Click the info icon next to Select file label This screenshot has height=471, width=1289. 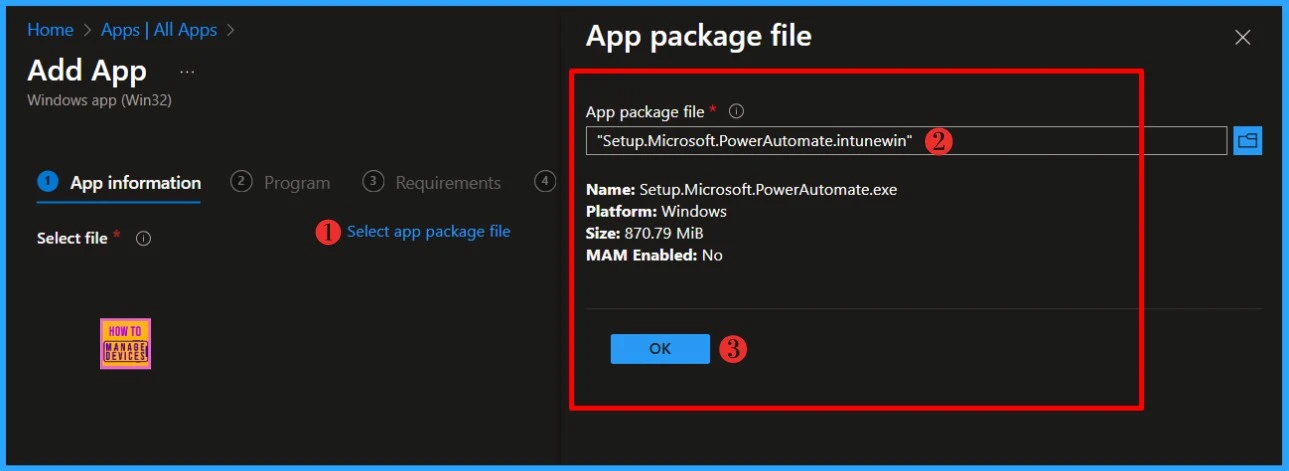143,238
